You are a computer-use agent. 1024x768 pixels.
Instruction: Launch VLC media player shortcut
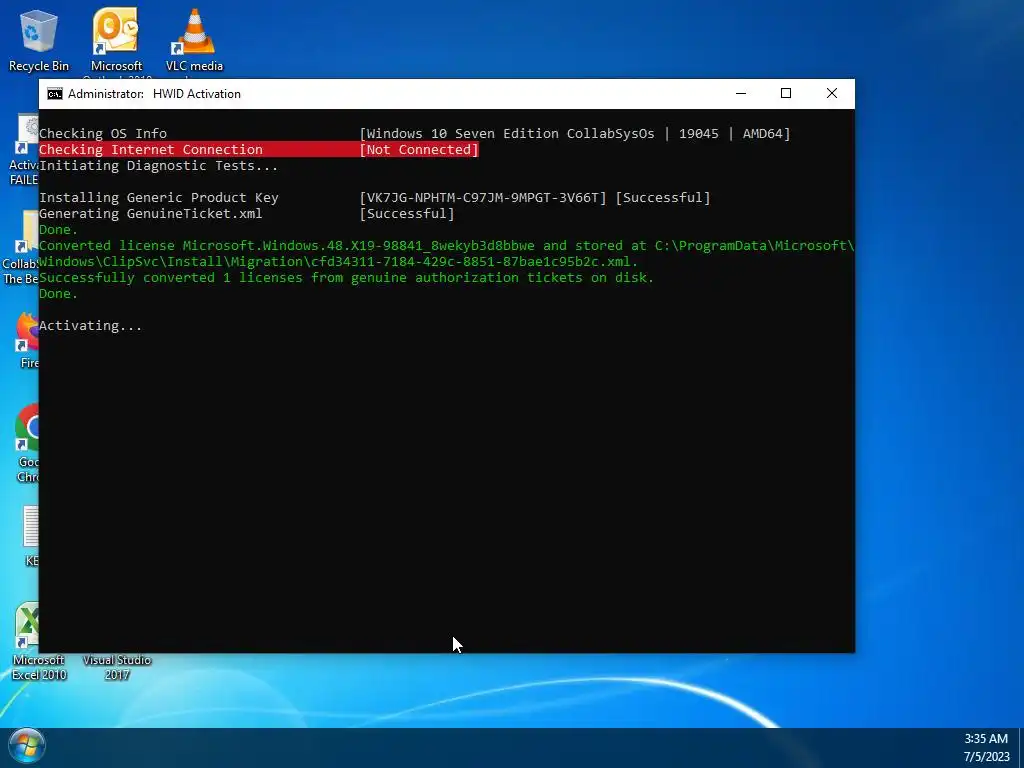(194, 39)
